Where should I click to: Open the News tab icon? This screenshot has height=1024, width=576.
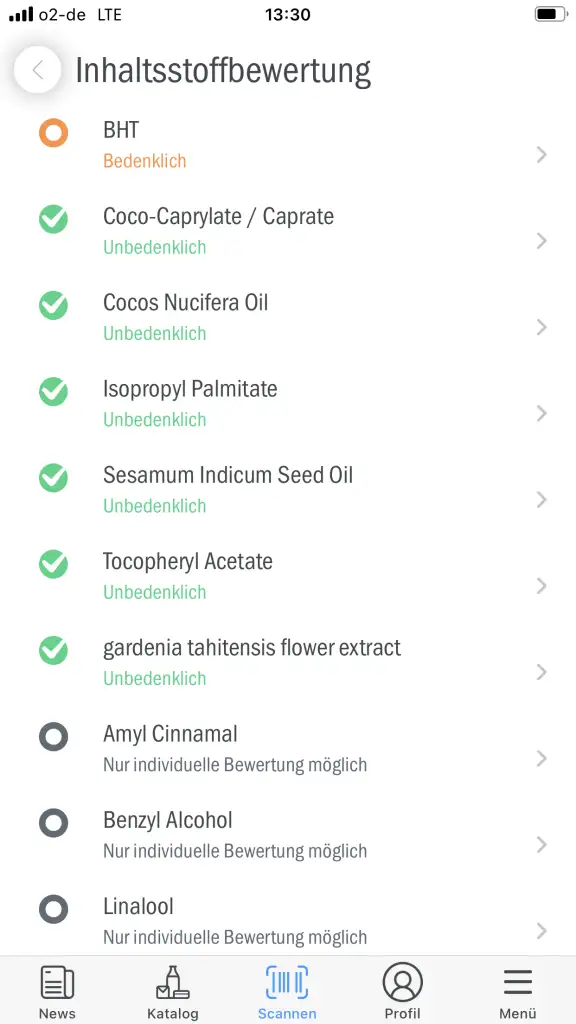57,983
